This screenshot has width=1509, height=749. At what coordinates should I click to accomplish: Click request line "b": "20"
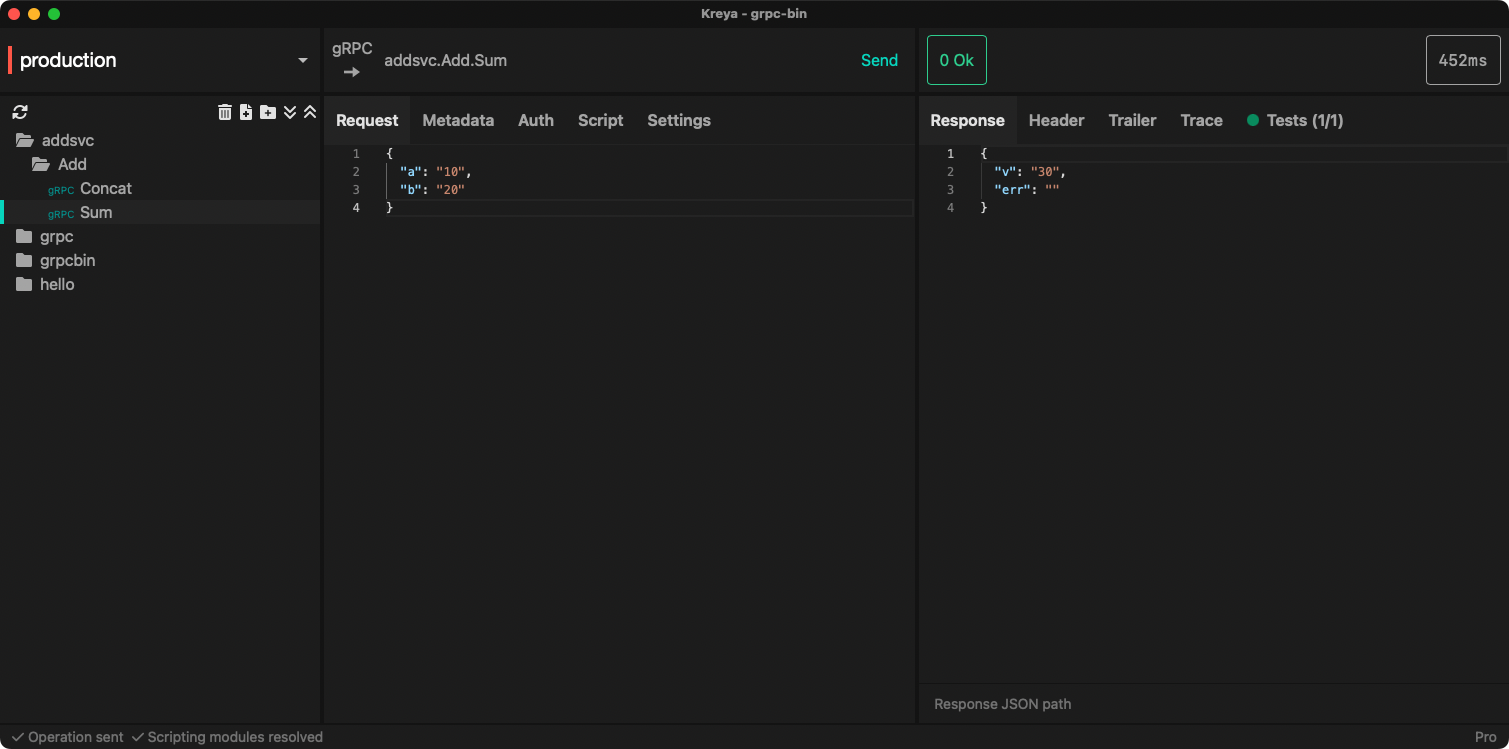pos(432,190)
